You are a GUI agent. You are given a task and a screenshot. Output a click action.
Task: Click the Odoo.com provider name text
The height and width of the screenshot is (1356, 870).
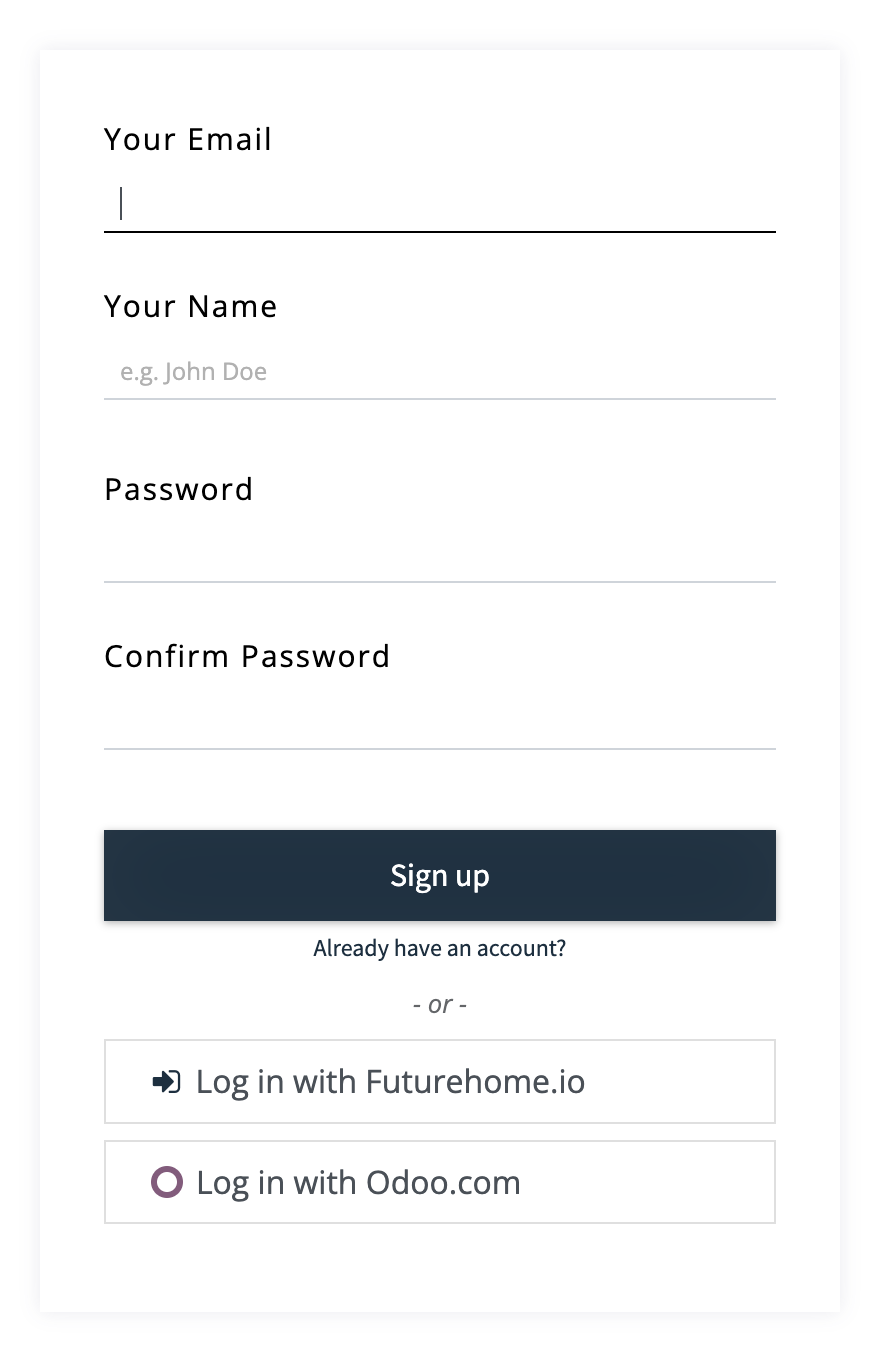click(x=443, y=1182)
